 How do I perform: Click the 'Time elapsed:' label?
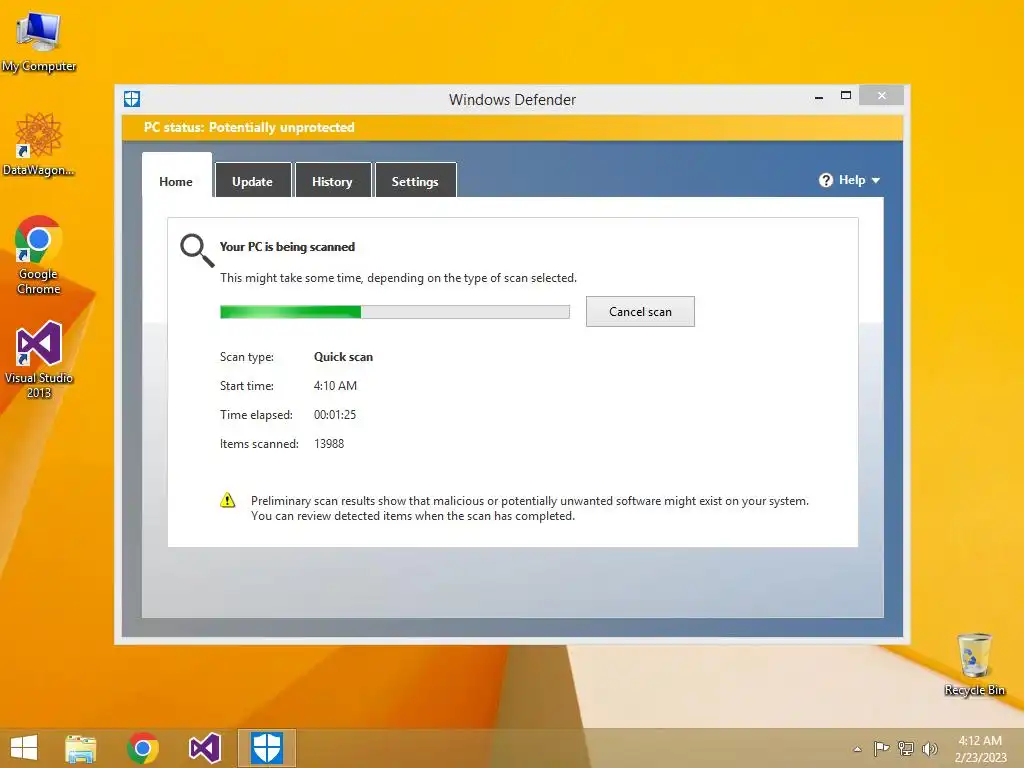256,415
